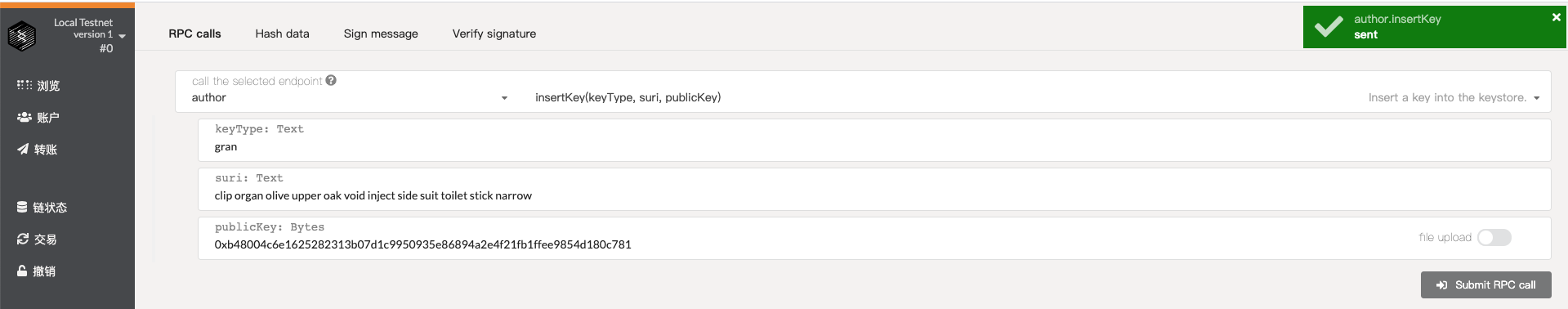The width and height of the screenshot is (1568, 309).
Task: Open the 链状态 chain state database icon
Action: click(22, 207)
